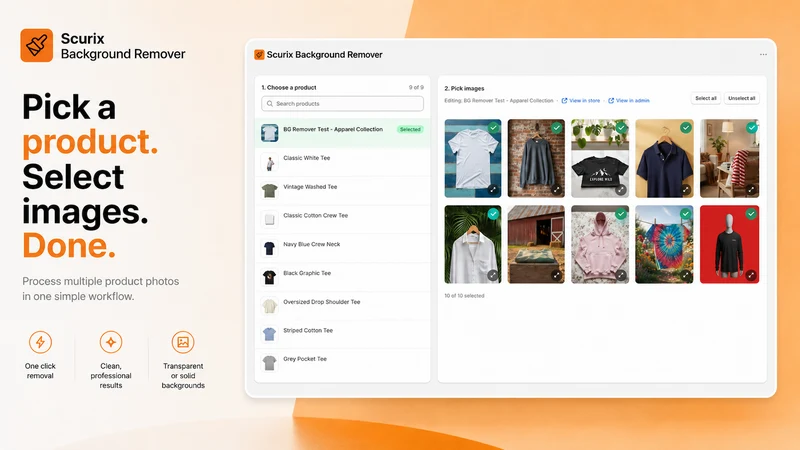Open the View in store link
800x450 pixels.
coord(581,101)
